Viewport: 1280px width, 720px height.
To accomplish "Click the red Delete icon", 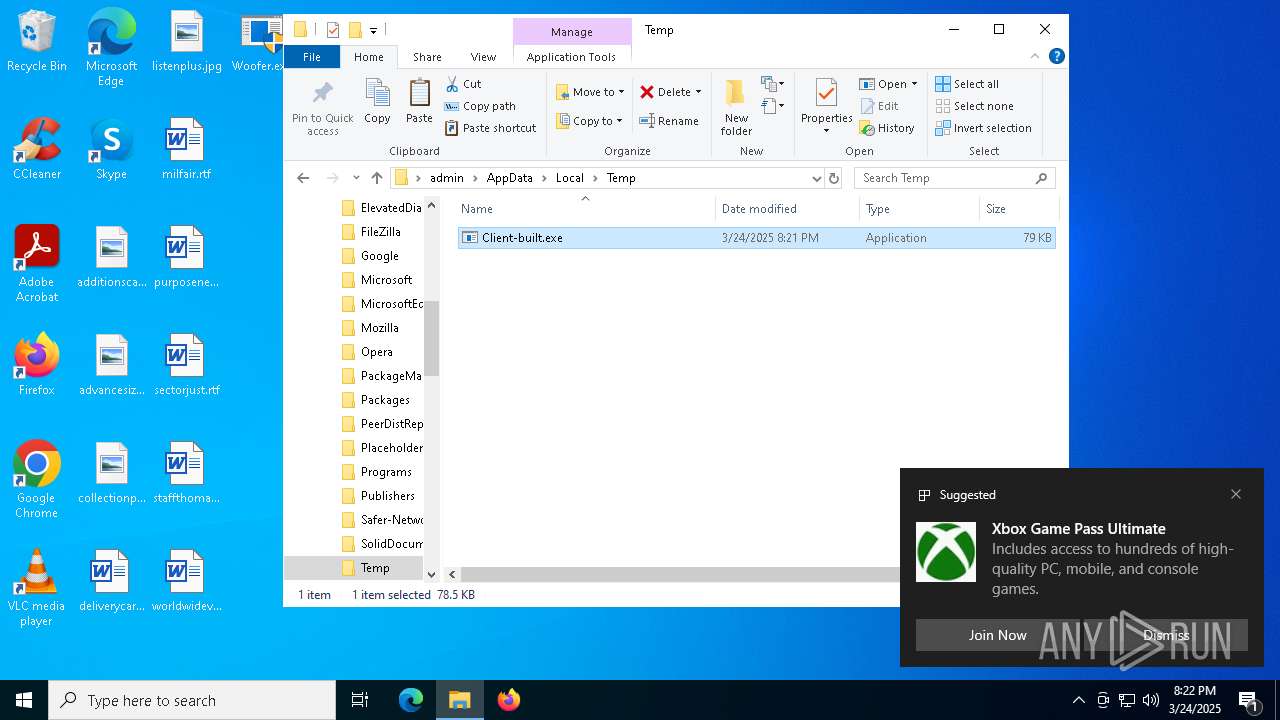I will coord(647,92).
